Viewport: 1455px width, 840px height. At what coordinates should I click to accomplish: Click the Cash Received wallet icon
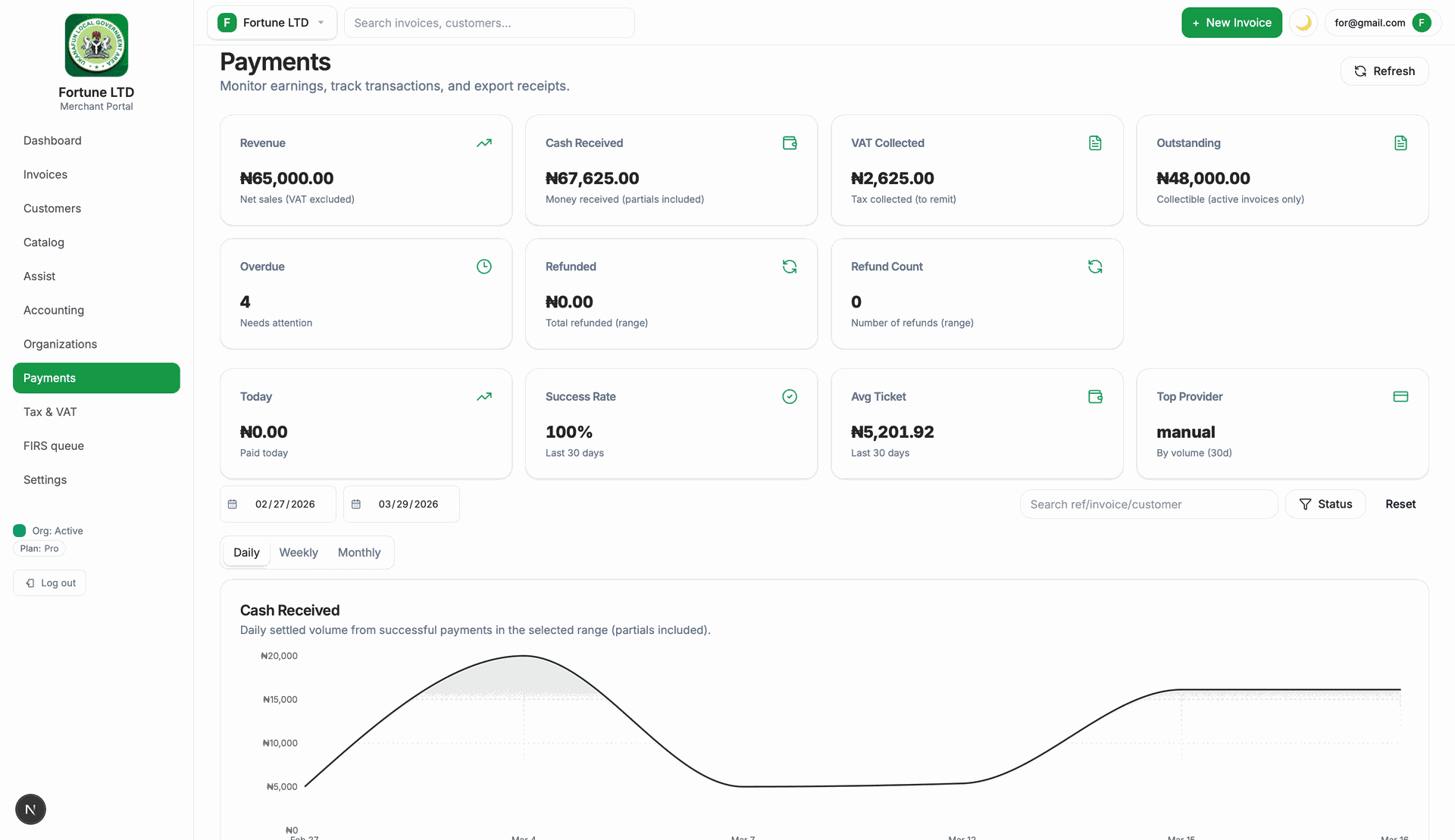(x=790, y=143)
